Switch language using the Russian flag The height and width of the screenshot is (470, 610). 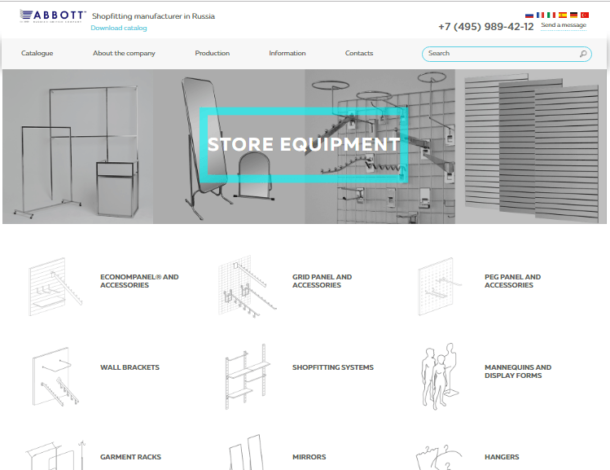click(x=529, y=15)
